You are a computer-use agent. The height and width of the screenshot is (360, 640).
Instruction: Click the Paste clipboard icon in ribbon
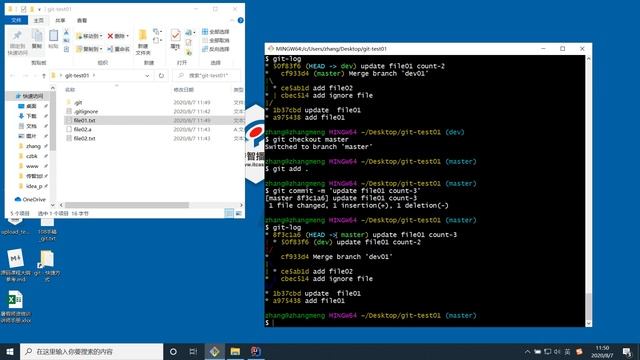click(x=53, y=36)
